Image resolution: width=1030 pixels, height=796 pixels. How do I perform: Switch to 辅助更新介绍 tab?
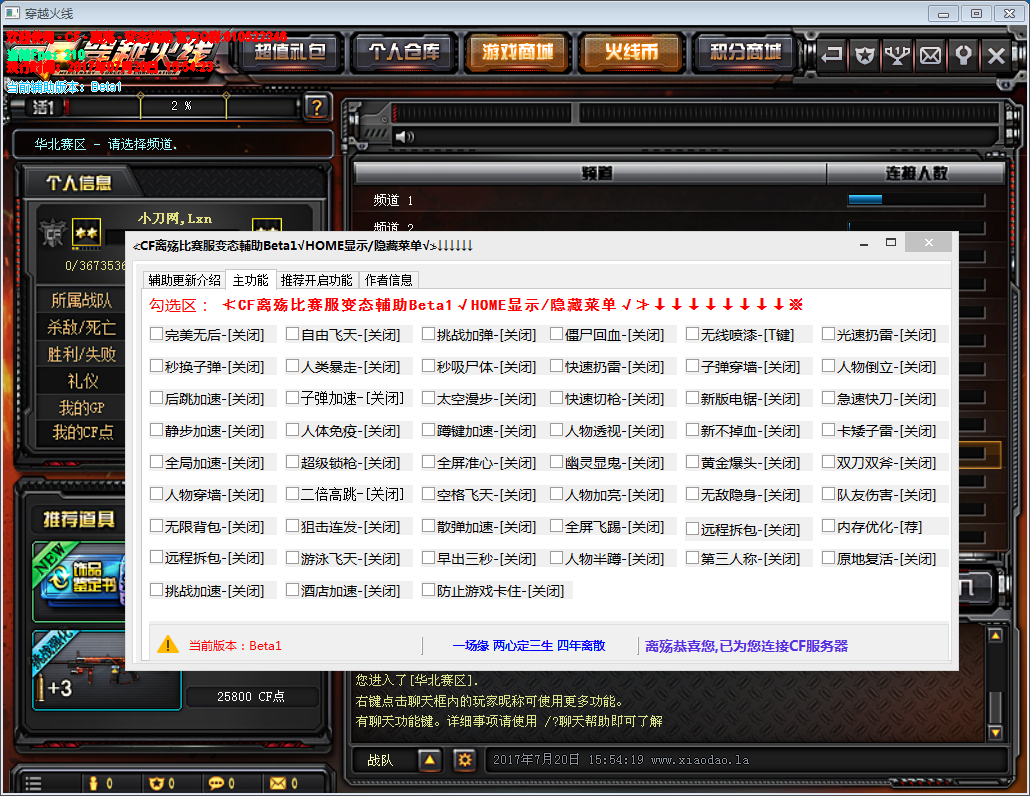click(185, 280)
